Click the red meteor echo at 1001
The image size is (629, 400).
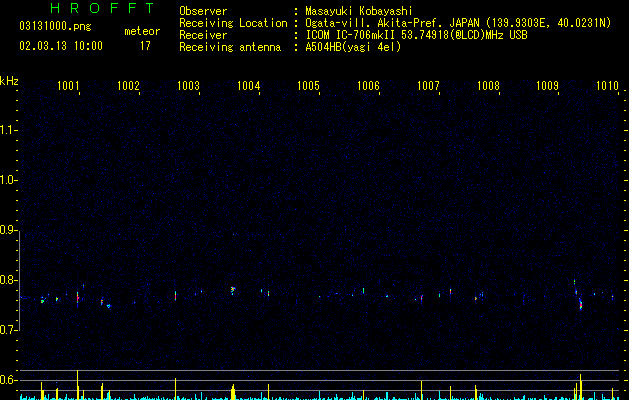click(78, 299)
